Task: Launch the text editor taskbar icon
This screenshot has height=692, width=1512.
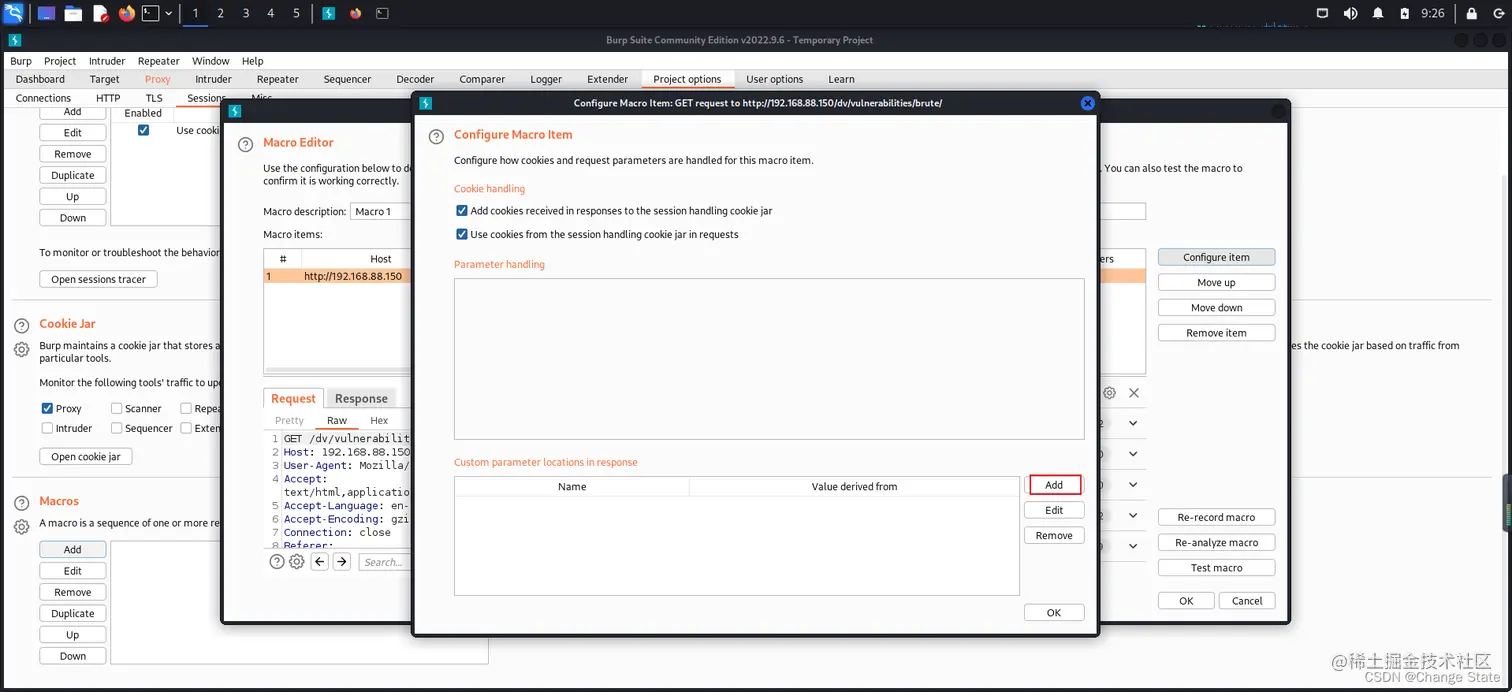Action: [100, 13]
